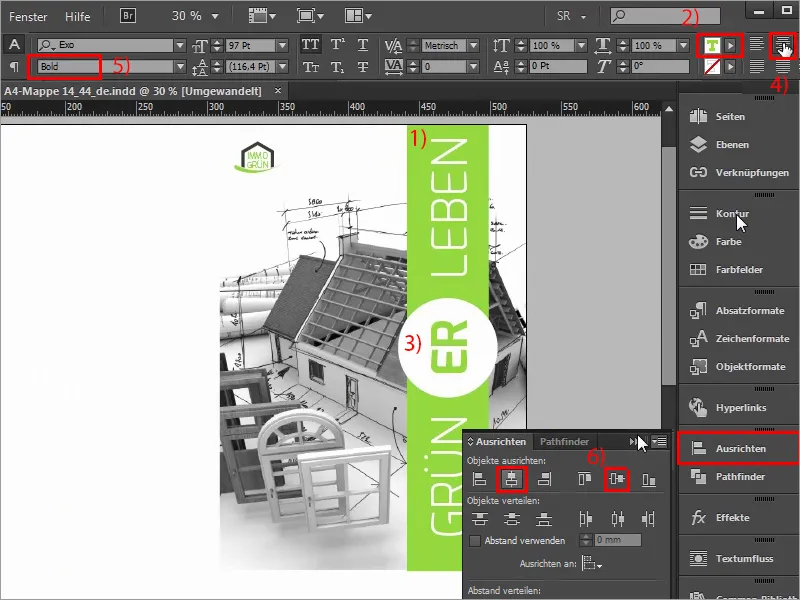Toggle all caps formatting in the character toolbar
Viewport: 800px width, 600px height.
click(310, 44)
